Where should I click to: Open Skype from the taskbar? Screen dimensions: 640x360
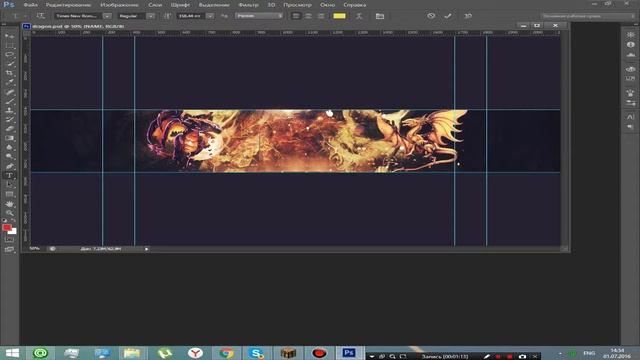tap(257, 353)
